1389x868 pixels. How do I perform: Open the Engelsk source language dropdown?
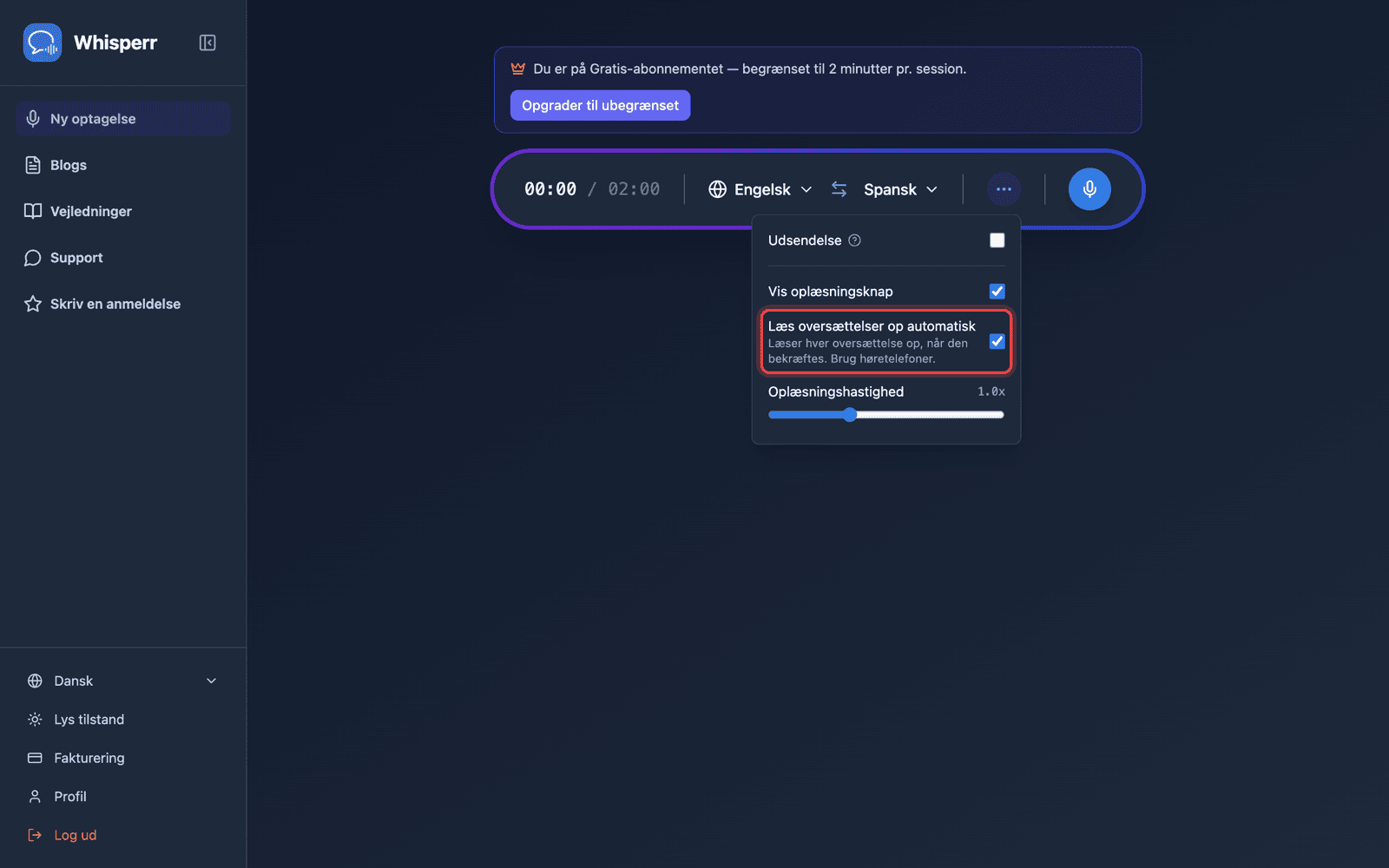coord(760,189)
